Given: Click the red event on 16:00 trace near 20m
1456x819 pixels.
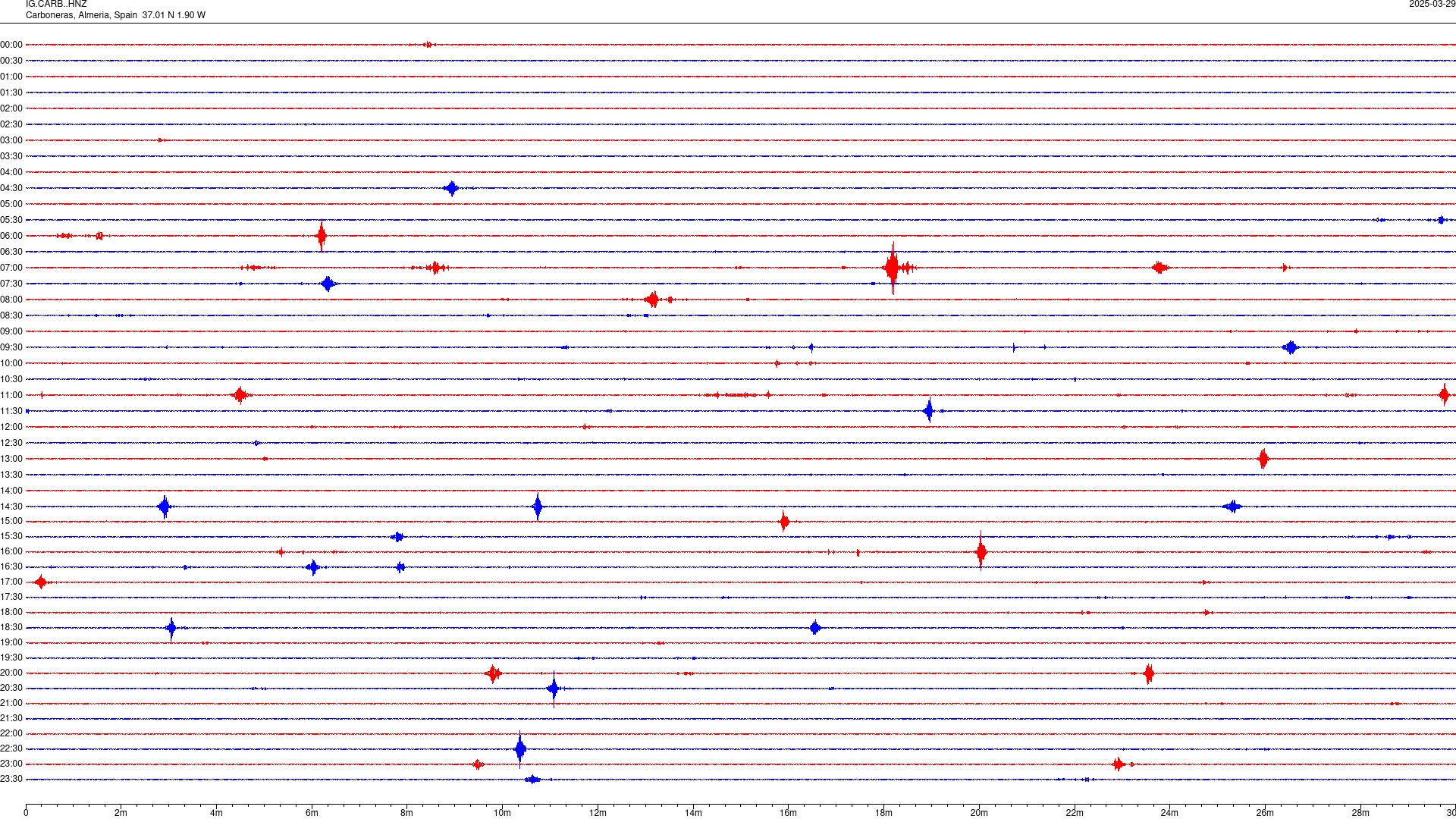Looking at the screenshot, I should tap(981, 551).
